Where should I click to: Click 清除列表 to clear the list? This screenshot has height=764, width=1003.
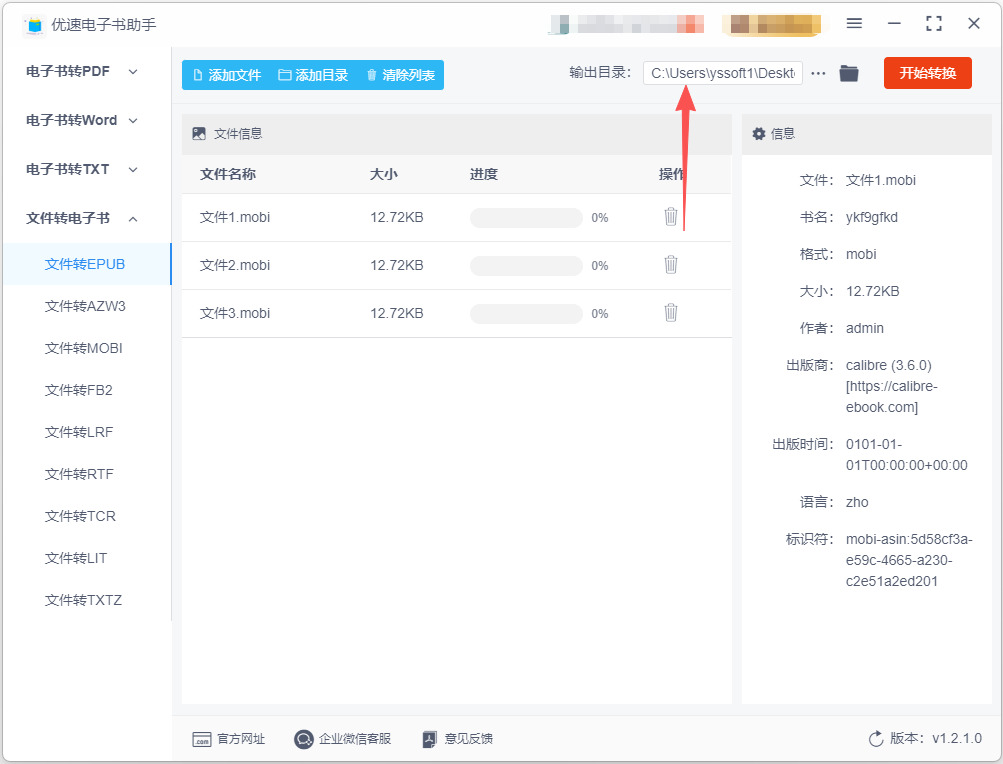[x=400, y=75]
